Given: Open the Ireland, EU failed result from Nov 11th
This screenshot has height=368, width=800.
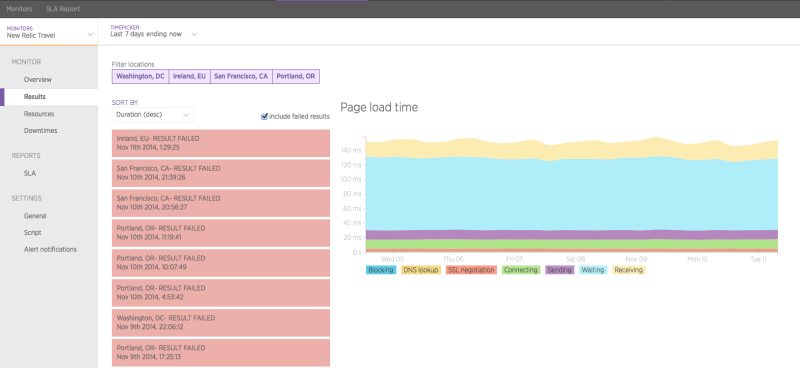Looking at the screenshot, I should point(221,143).
